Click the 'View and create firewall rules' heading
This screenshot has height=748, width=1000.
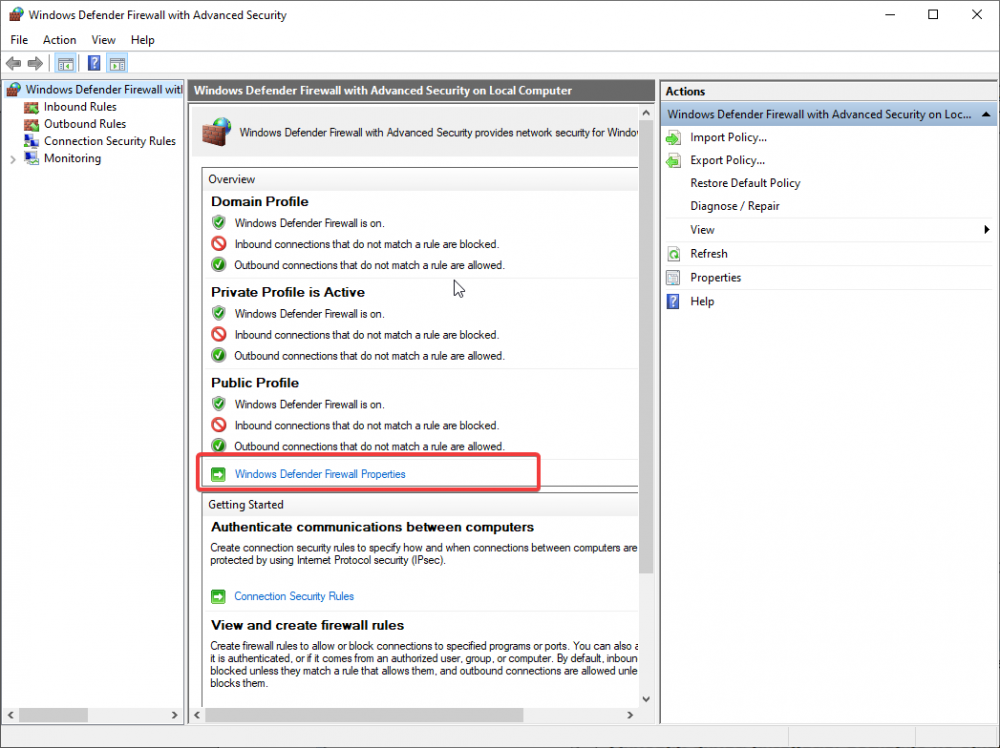pos(307,625)
